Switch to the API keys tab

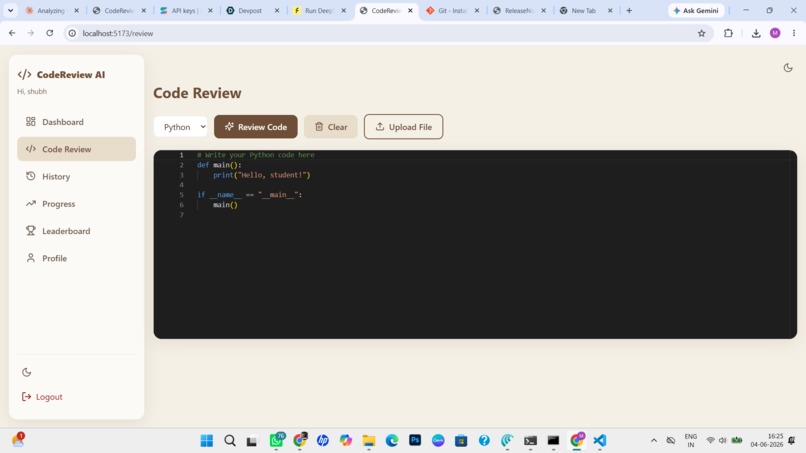click(x=185, y=10)
